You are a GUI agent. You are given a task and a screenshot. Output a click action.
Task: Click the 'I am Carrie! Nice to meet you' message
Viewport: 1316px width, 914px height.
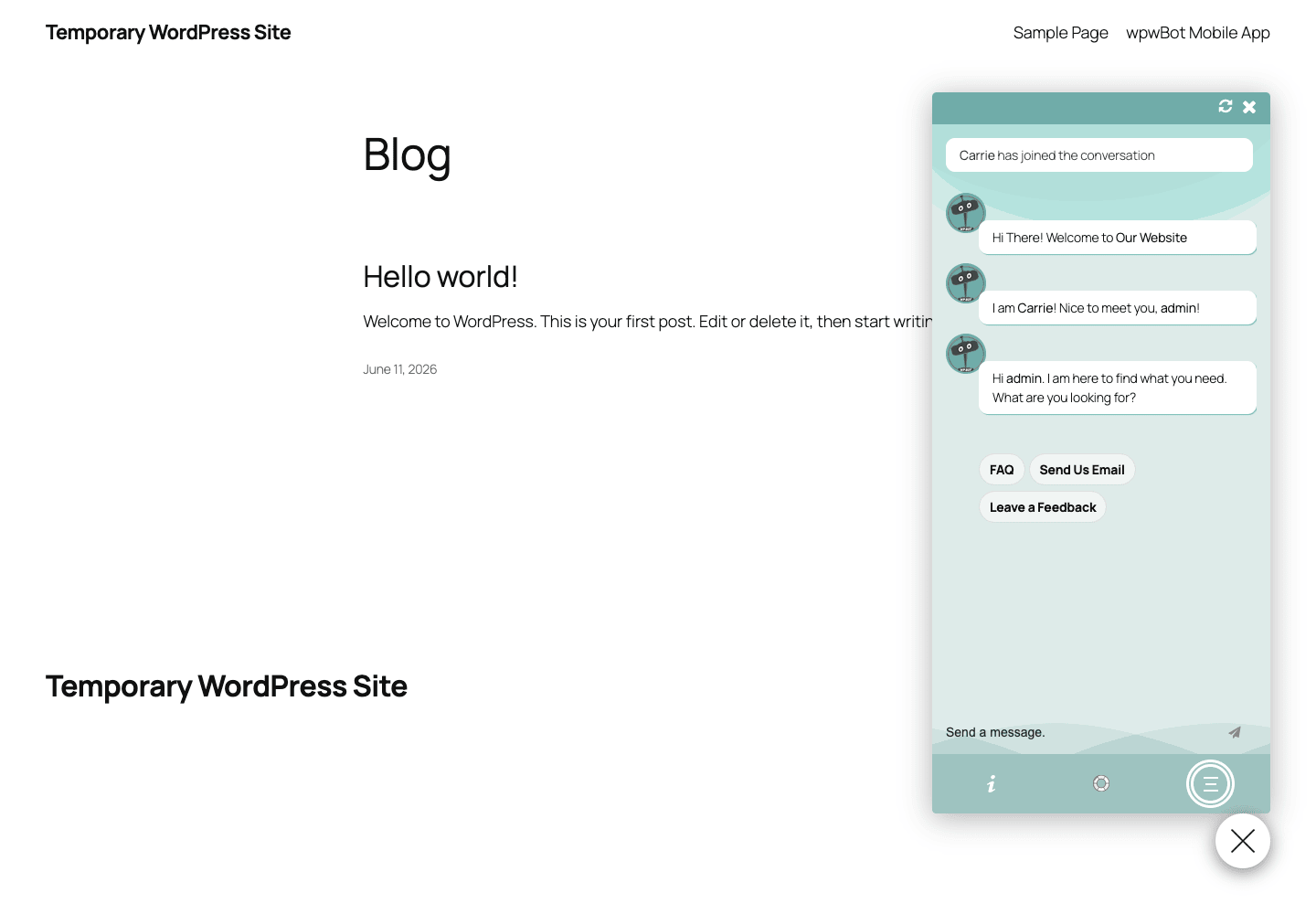[x=1118, y=308]
